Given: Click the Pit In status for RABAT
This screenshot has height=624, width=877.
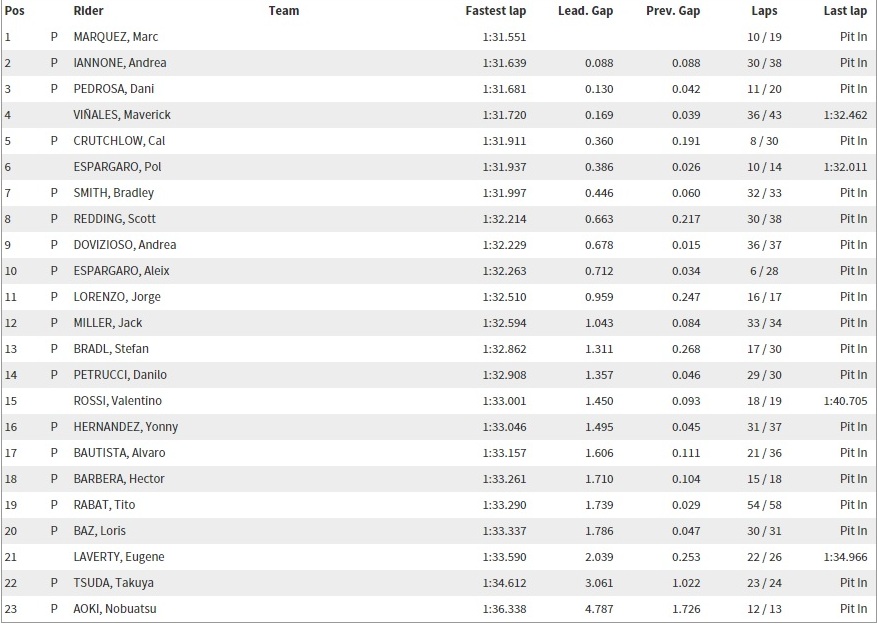Looking at the screenshot, I should 853,505.
